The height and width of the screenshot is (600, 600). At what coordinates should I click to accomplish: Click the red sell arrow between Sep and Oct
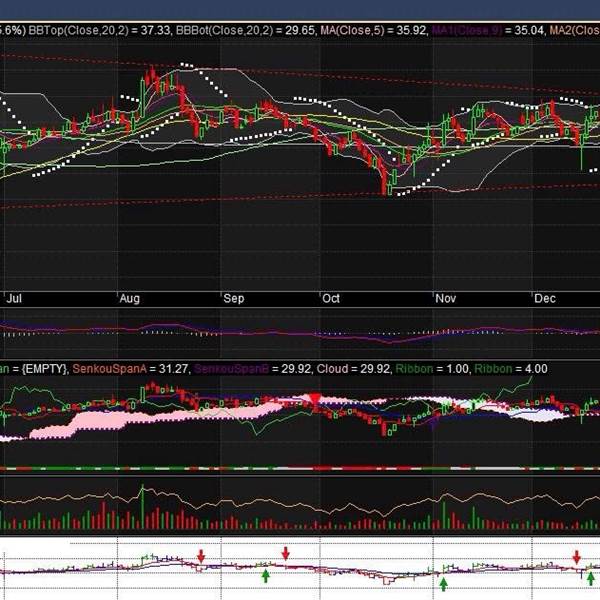285,553
